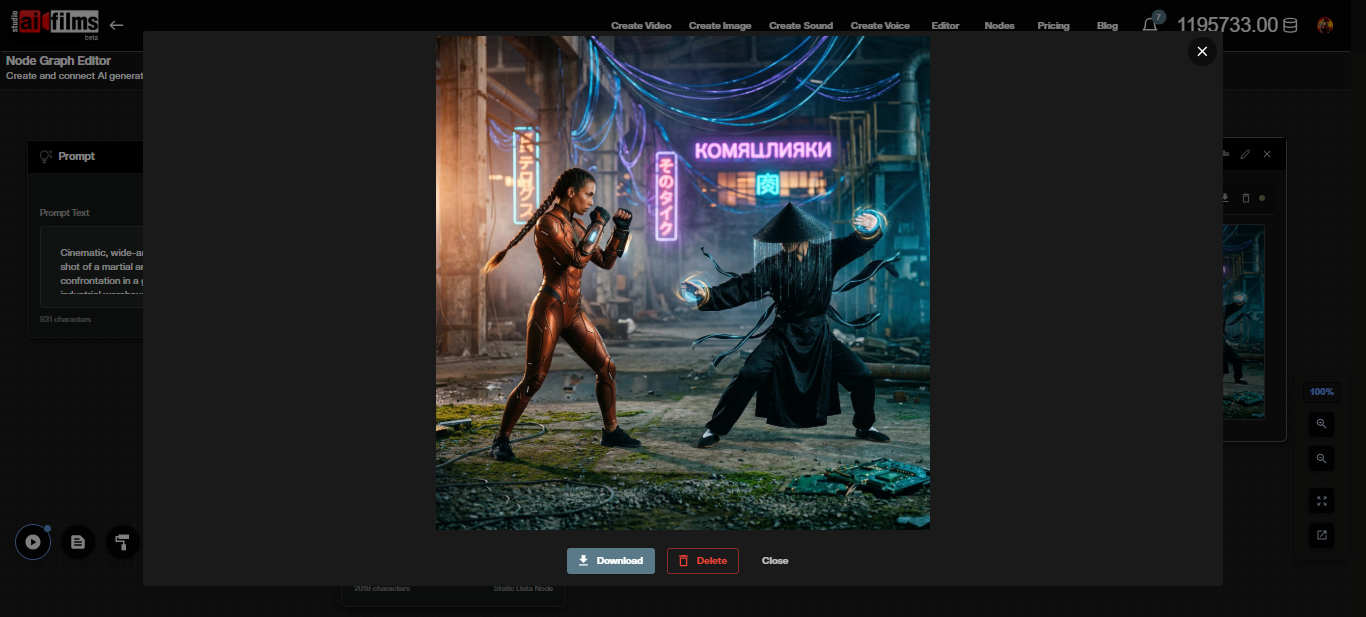Image resolution: width=1366 pixels, height=617 pixels.
Task: Zoom out on the node canvas
Action: pos(1321,459)
